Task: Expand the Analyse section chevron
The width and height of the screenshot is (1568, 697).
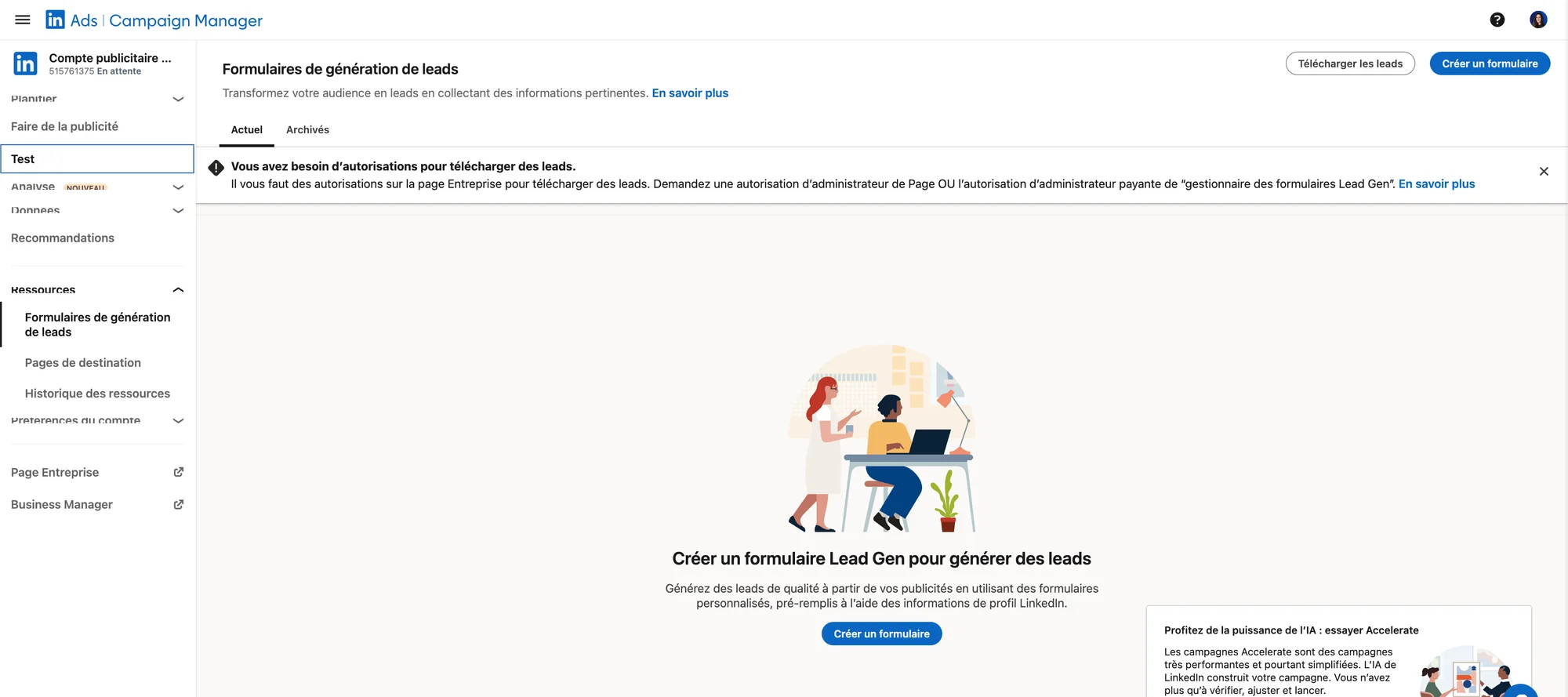Action: 178,187
